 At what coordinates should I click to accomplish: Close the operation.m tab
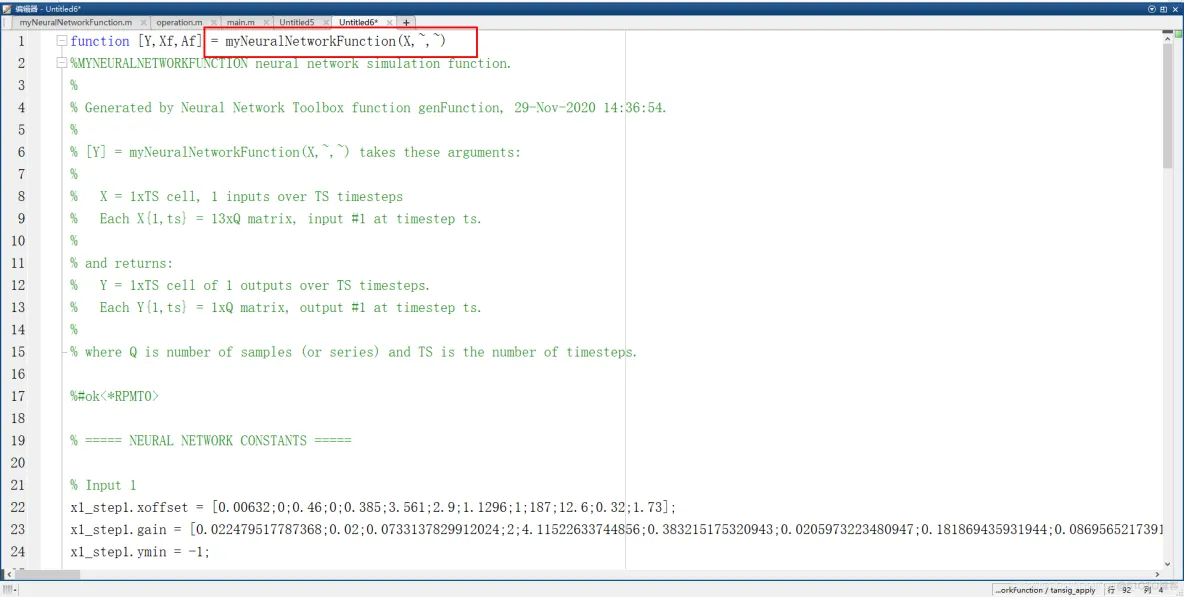(x=214, y=23)
